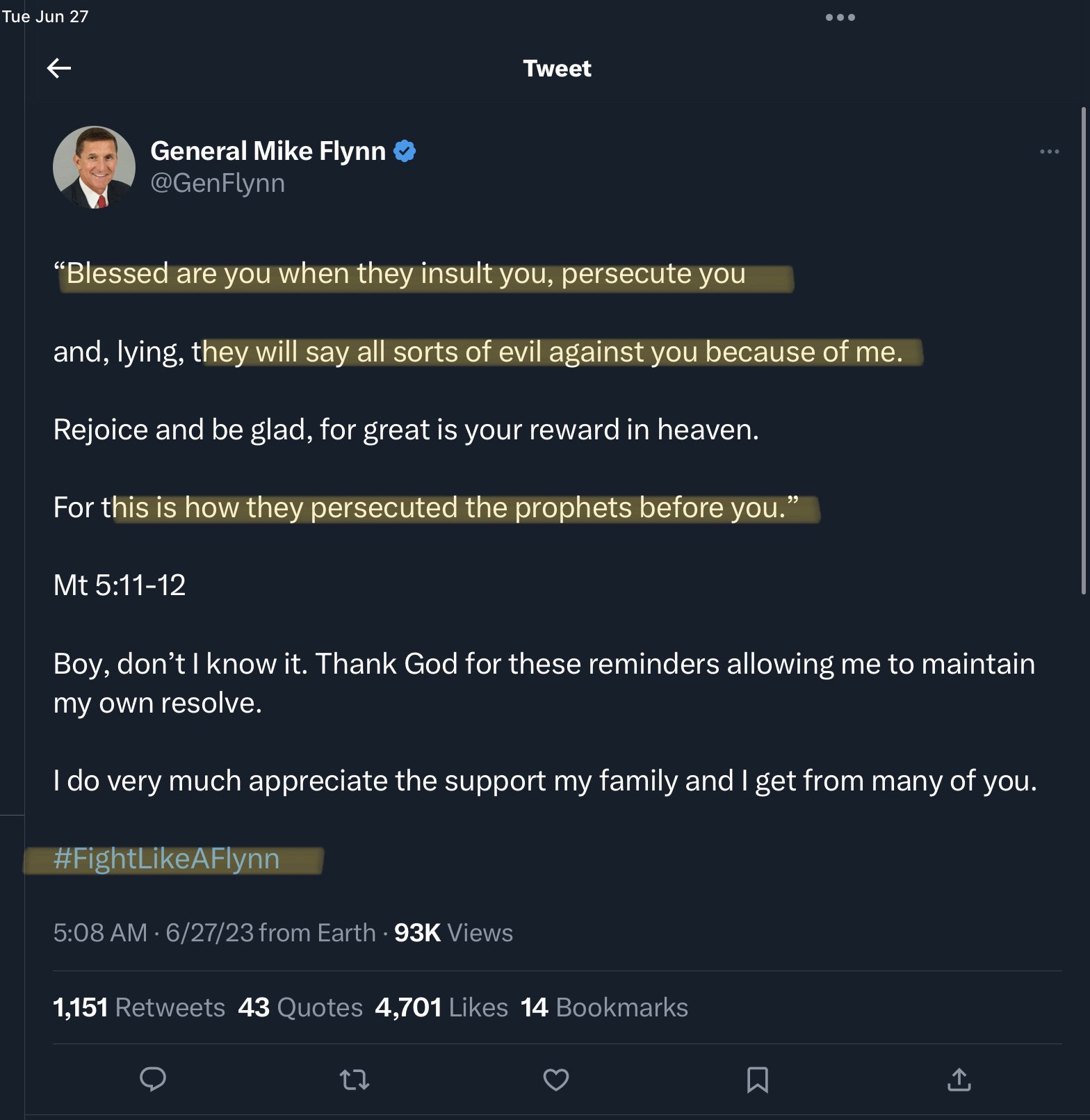View the 14 Bookmarks count
This screenshot has width=1090, height=1120.
click(604, 1007)
